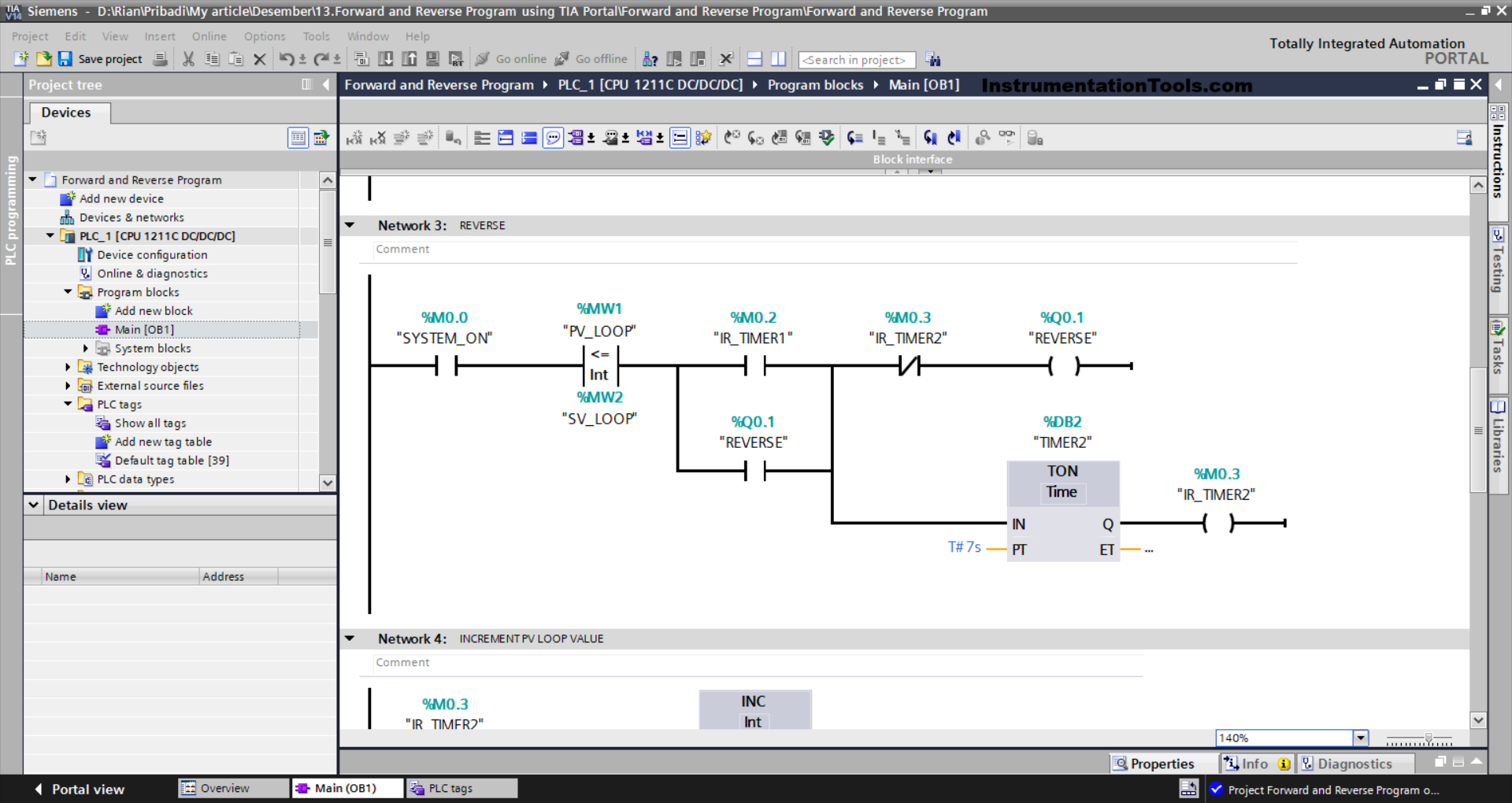Click the favorites star icon in editor toolbar

click(x=703, y=138)
